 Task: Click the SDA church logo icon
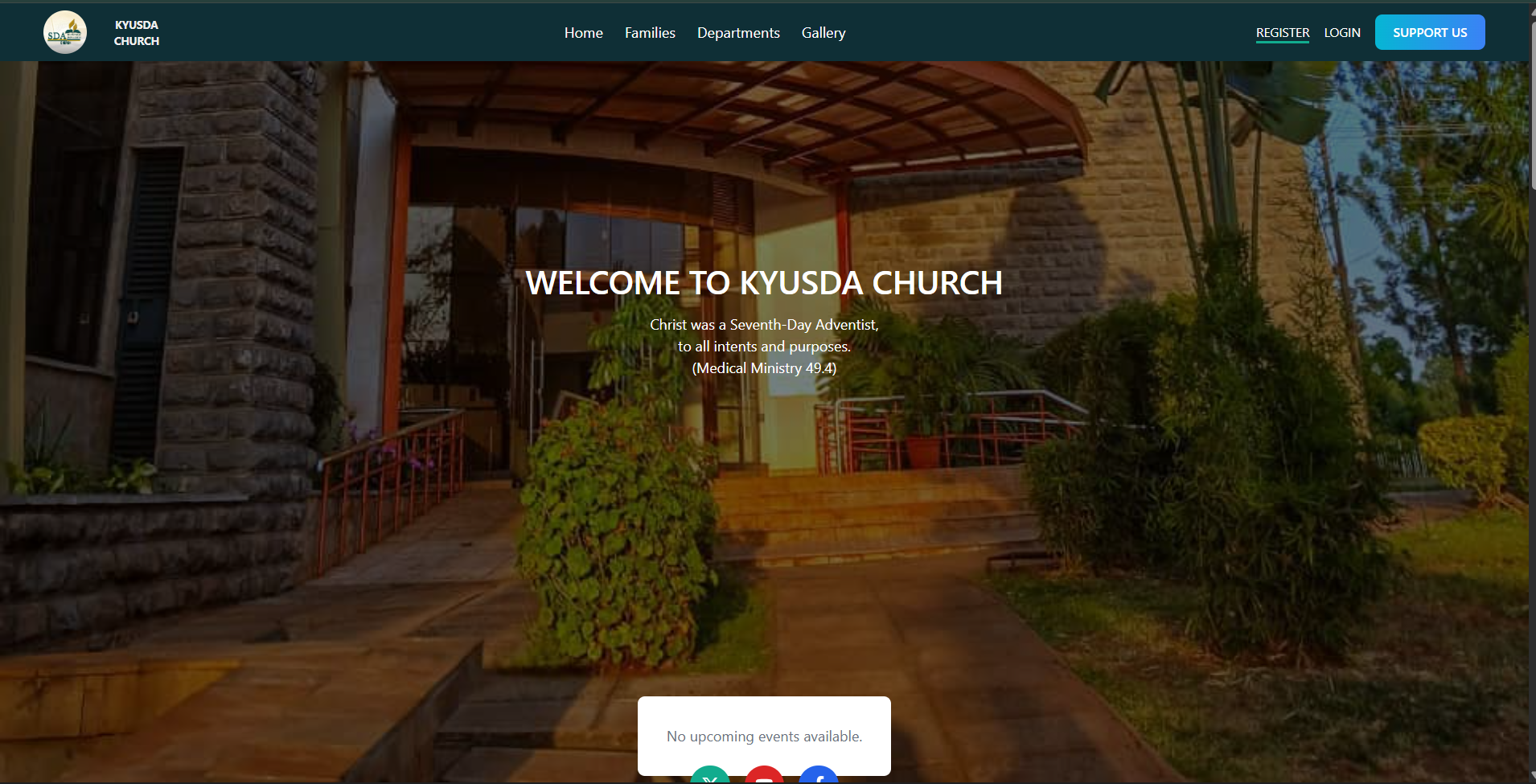65,32
